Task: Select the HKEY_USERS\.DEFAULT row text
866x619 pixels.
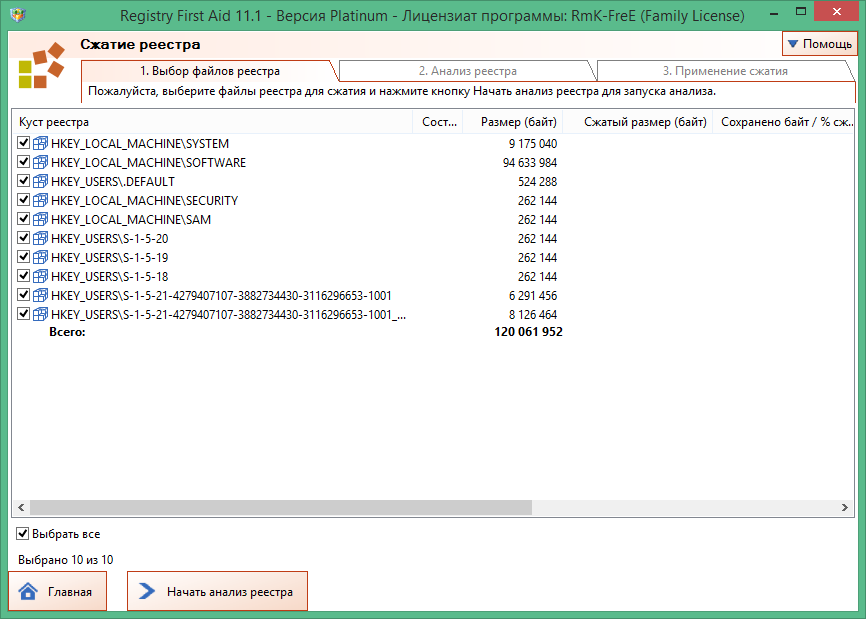Action: pyautogui.click(x=113, y=181)
